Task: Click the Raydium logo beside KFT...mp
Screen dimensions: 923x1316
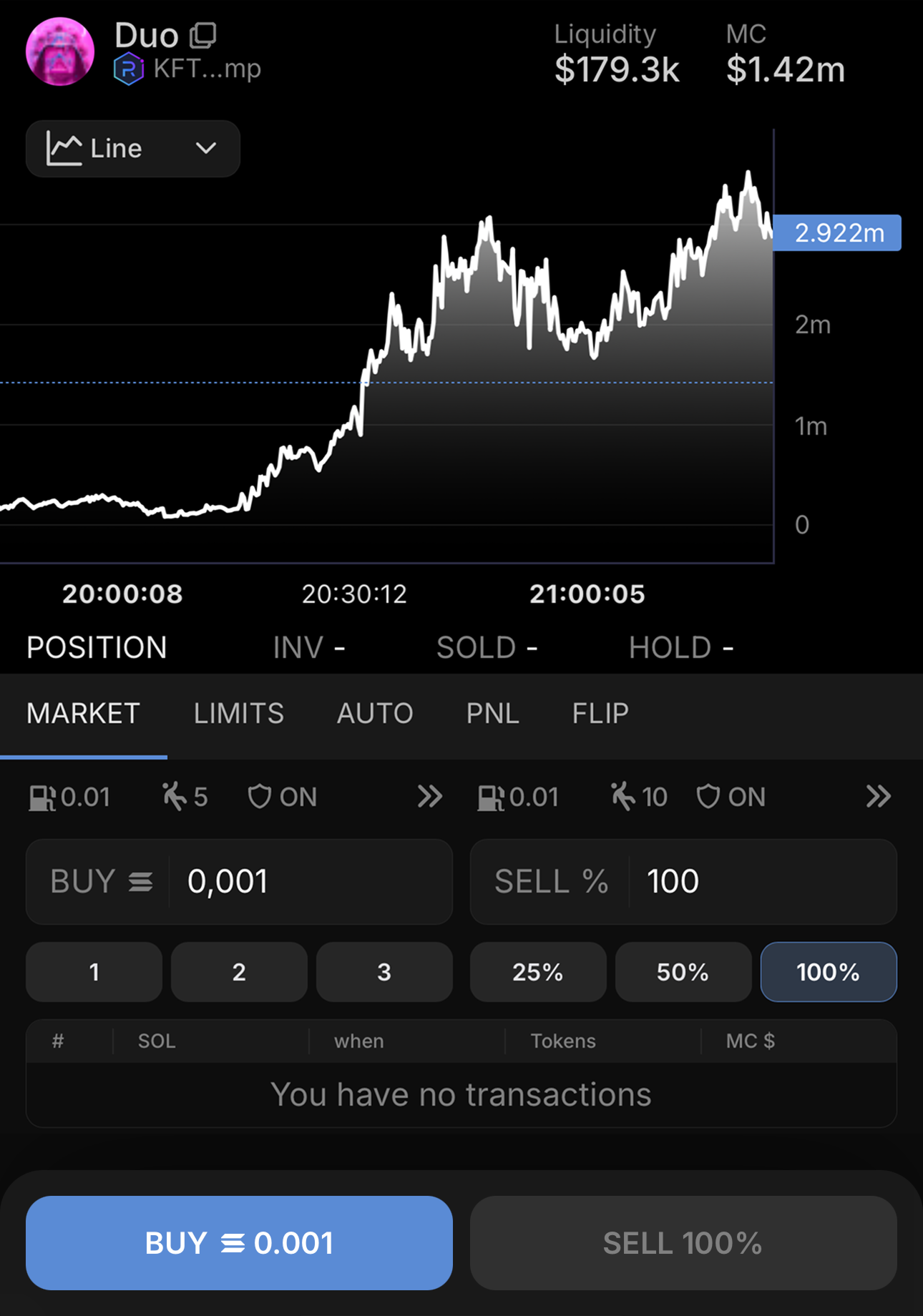Action: point(129,69)
